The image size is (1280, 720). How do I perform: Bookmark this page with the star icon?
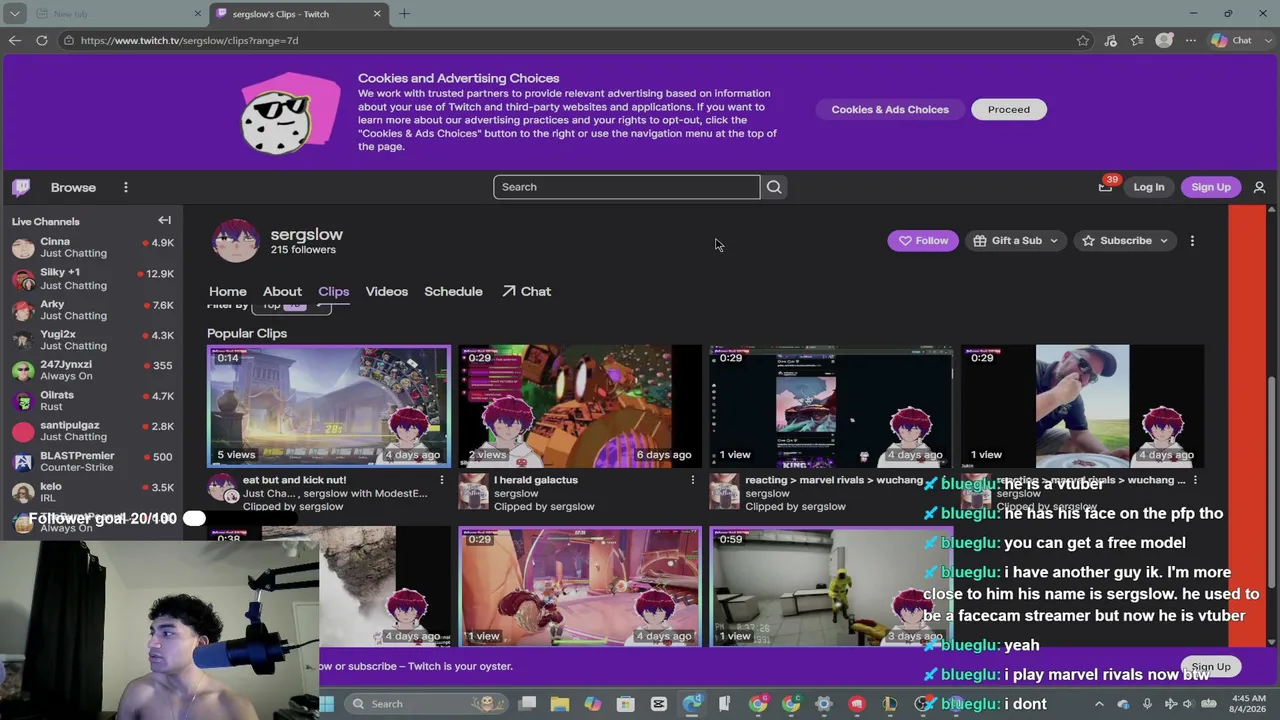point(1083,40)
